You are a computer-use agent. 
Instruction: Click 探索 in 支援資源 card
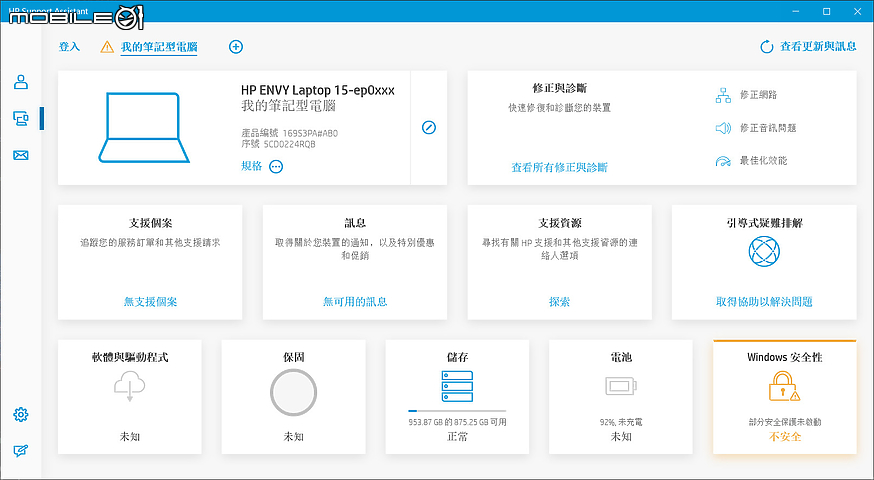pyautogui.click(x=559, y=302)
